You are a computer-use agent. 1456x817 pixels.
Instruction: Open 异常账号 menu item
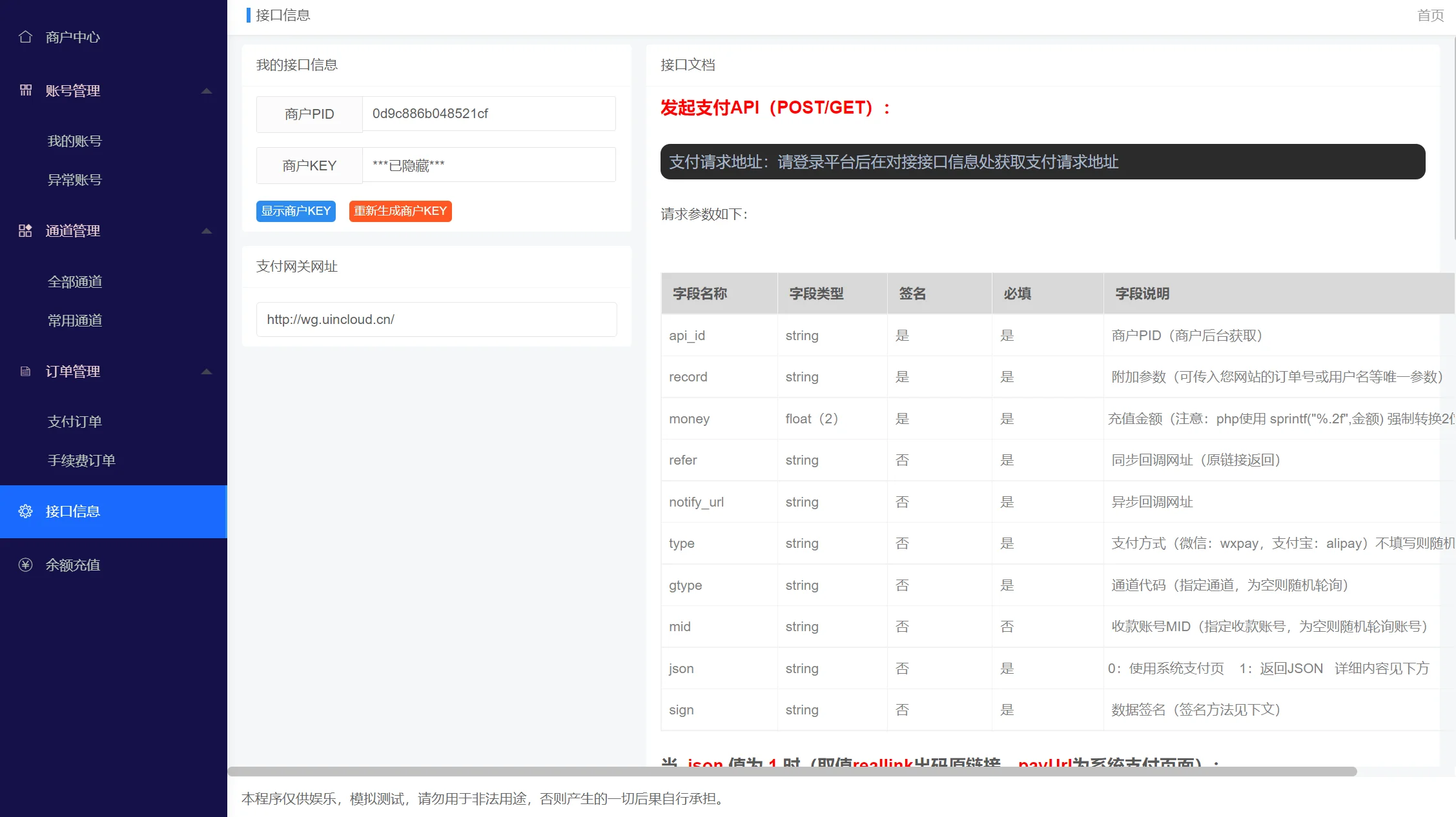(75, 179)
